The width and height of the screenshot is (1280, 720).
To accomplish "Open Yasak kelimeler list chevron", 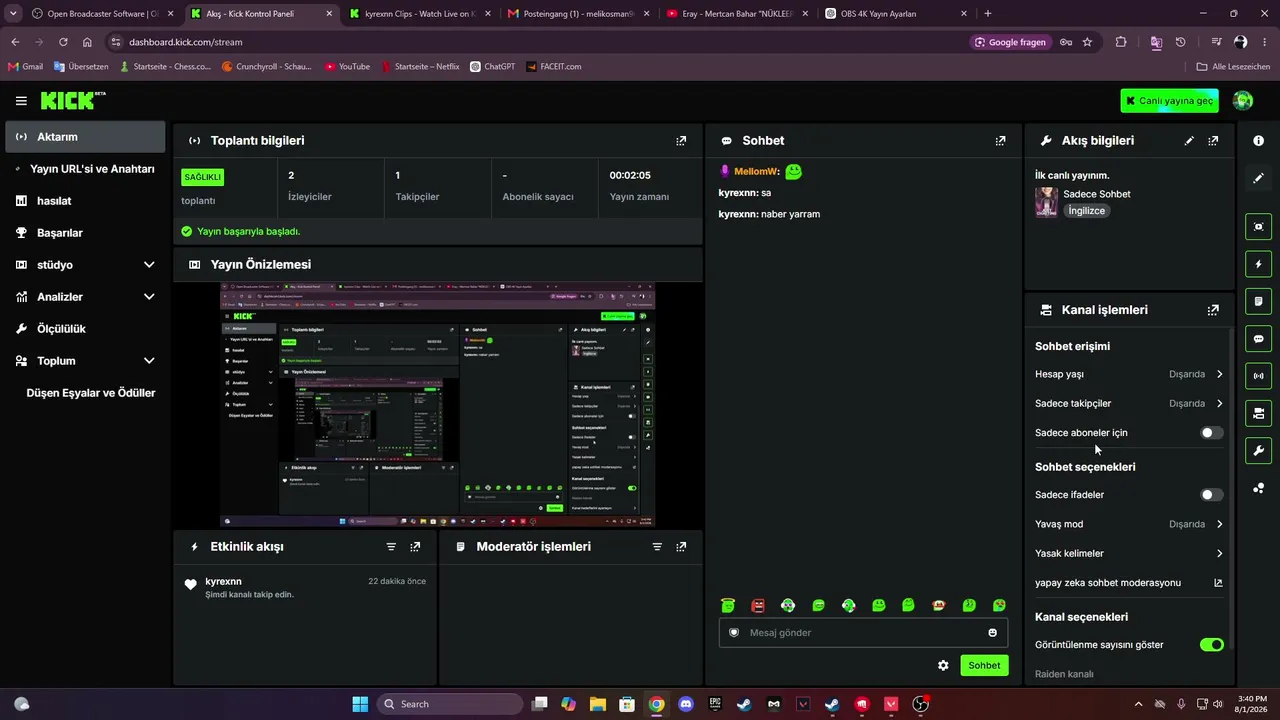I will pos(1219,554).
